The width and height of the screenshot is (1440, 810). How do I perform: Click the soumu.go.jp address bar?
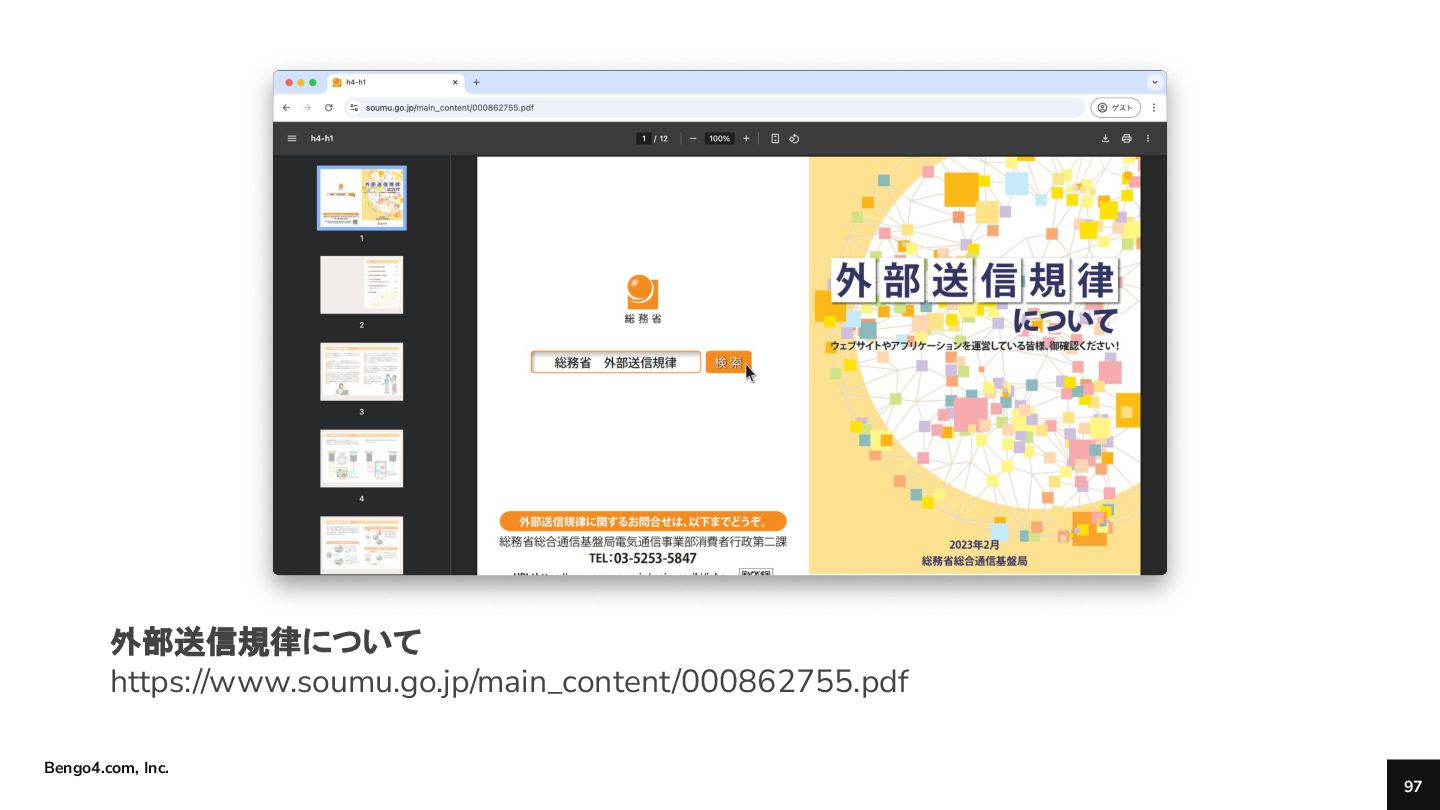(714, 107)
